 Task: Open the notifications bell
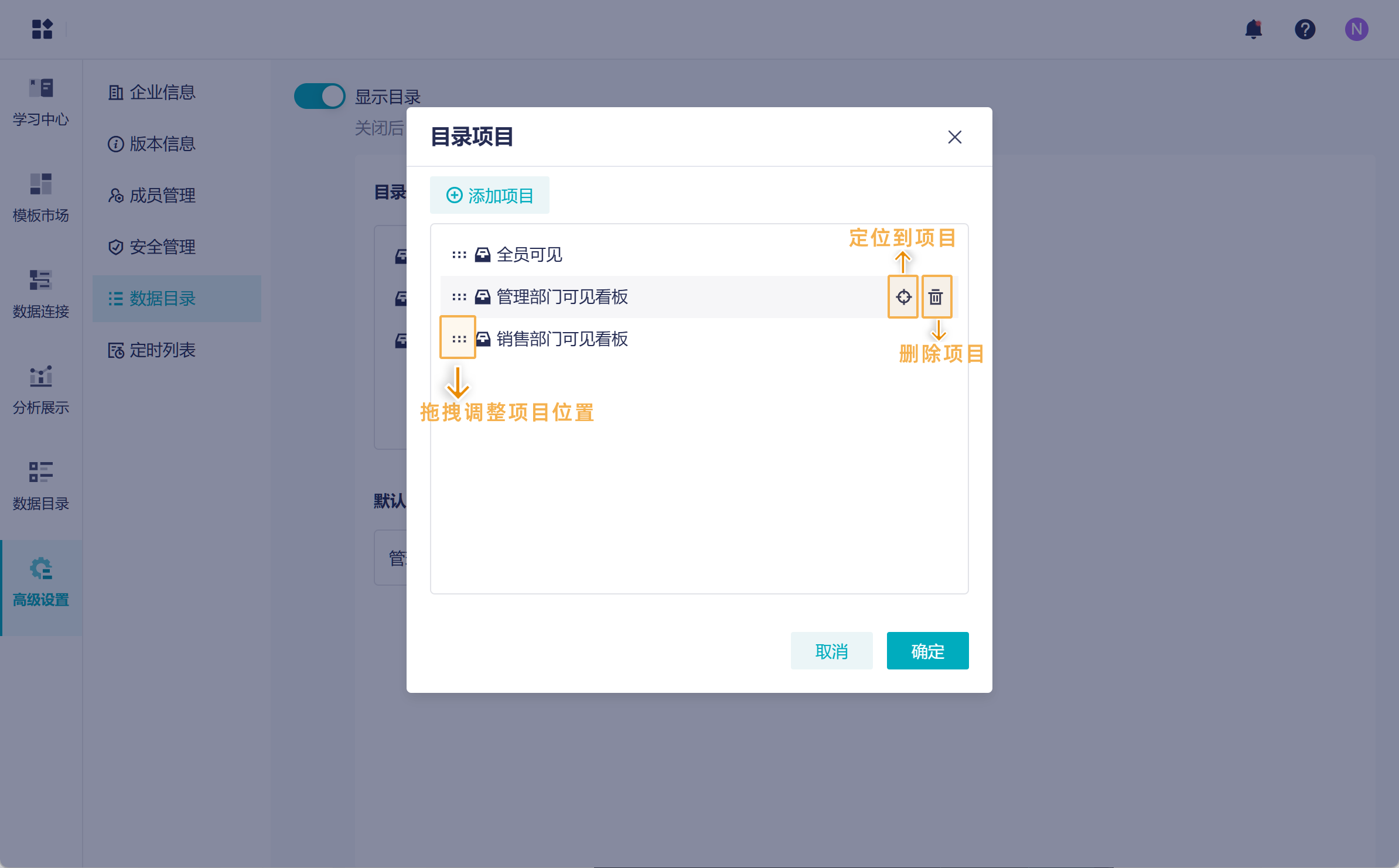coord(1254,29)
